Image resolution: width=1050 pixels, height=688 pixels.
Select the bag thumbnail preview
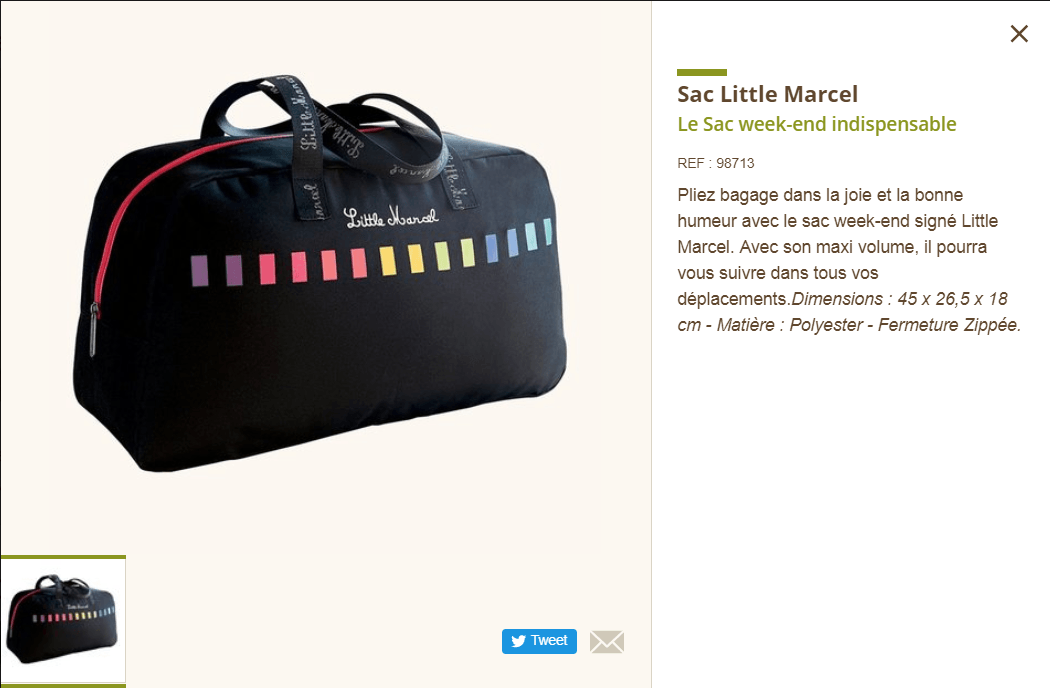coord(63,620)
